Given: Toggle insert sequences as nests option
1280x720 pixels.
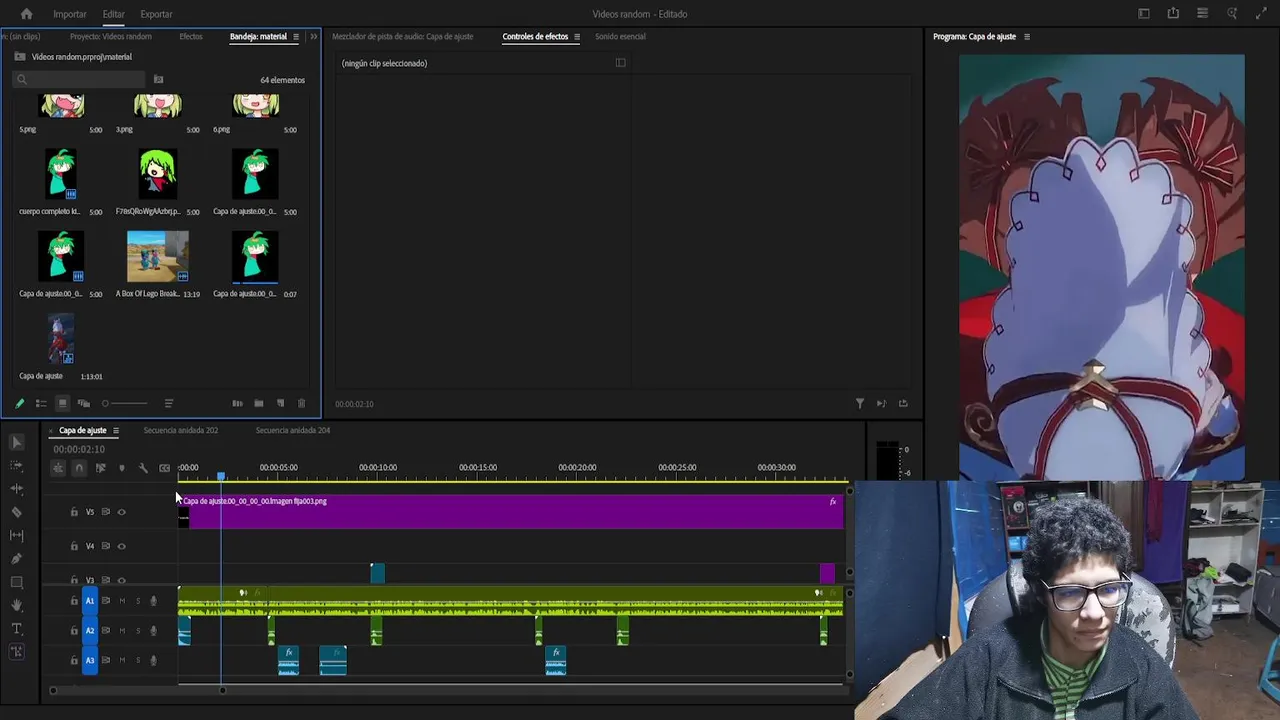Looking at the screenshot, I should (x=58, y=468).
